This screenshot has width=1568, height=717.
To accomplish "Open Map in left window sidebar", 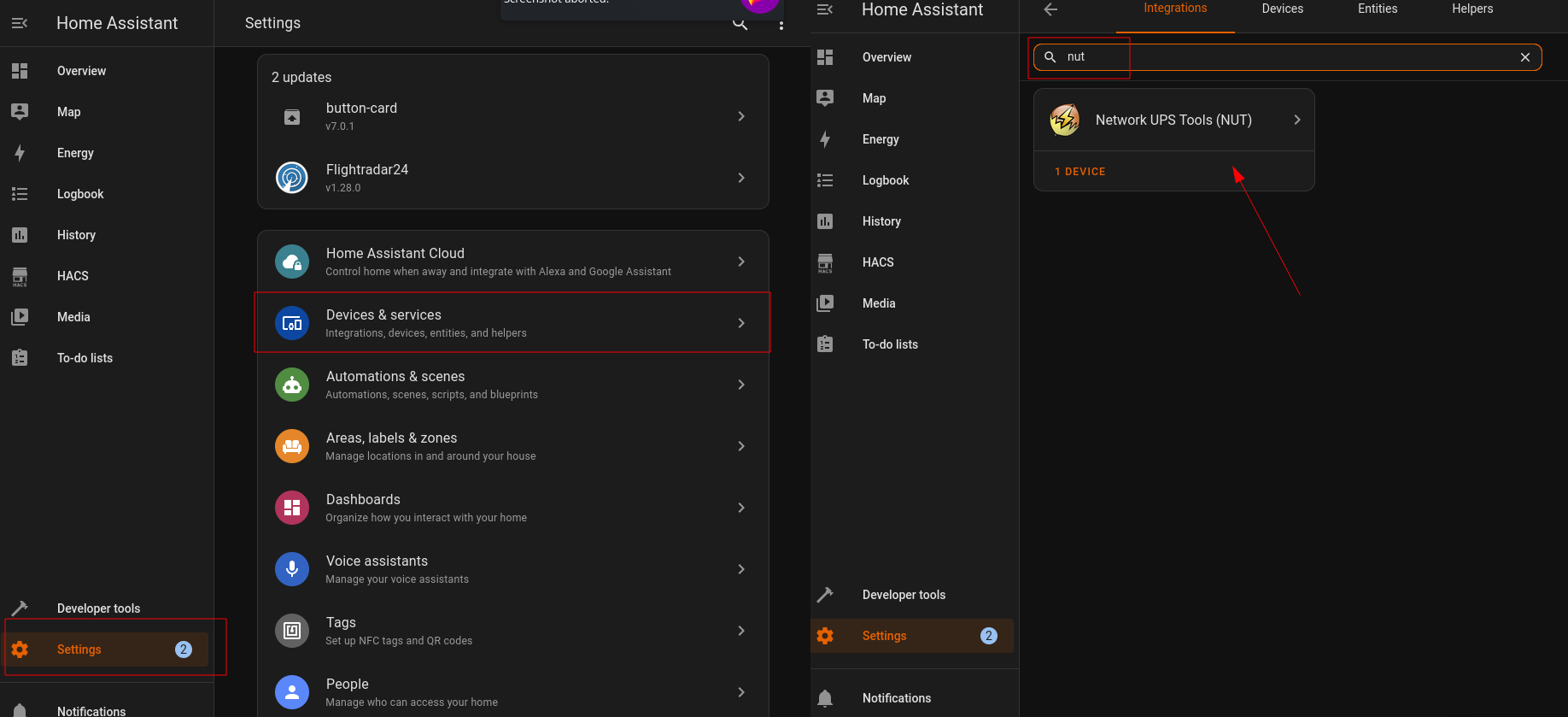I will [107, 112].
